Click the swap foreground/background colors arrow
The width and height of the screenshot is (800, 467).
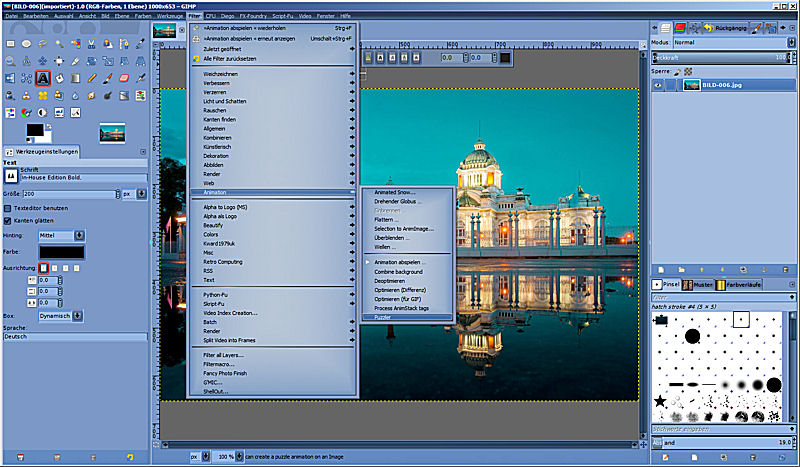point(48,126)
